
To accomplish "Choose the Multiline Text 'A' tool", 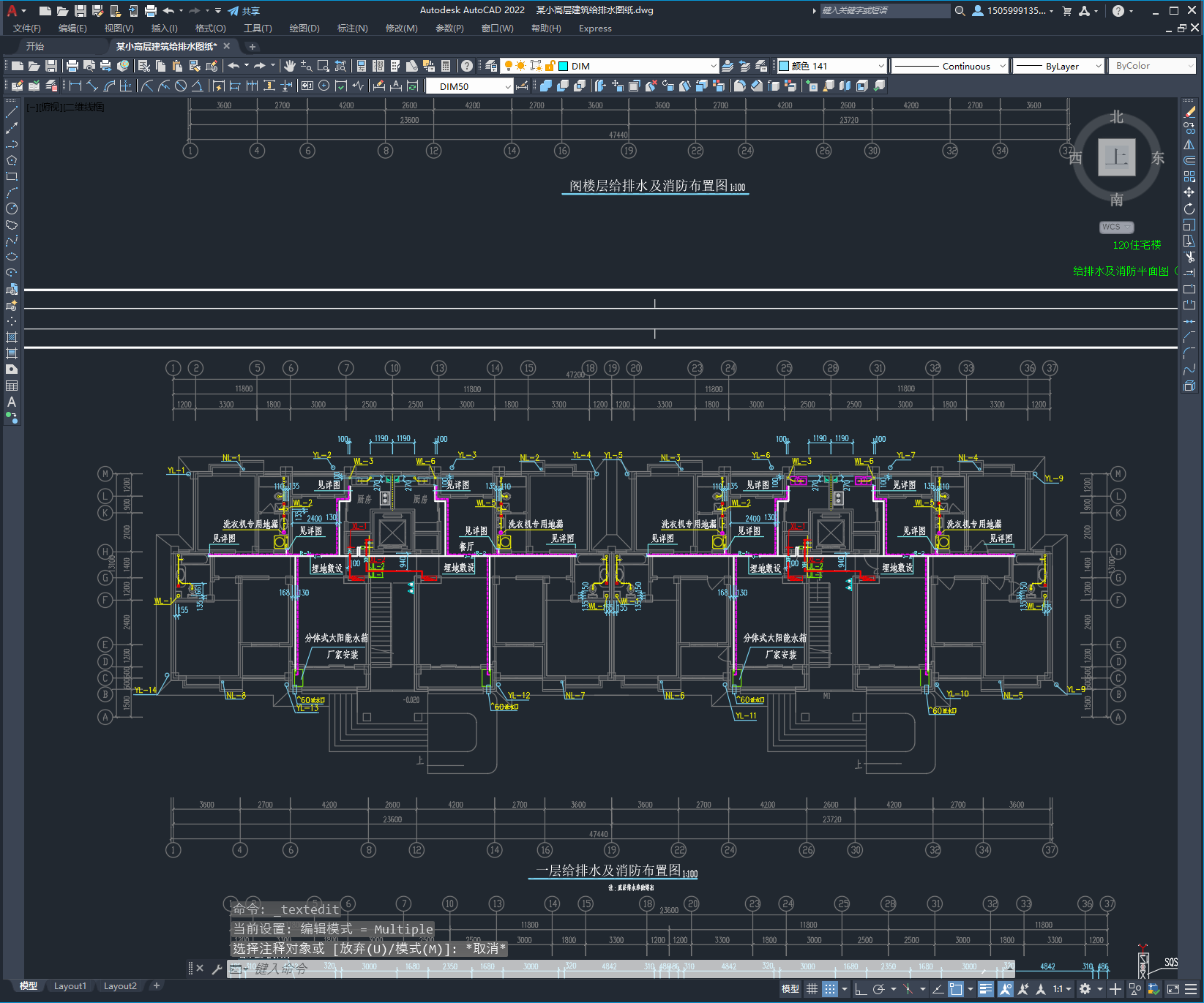I will tap(12, 402).
